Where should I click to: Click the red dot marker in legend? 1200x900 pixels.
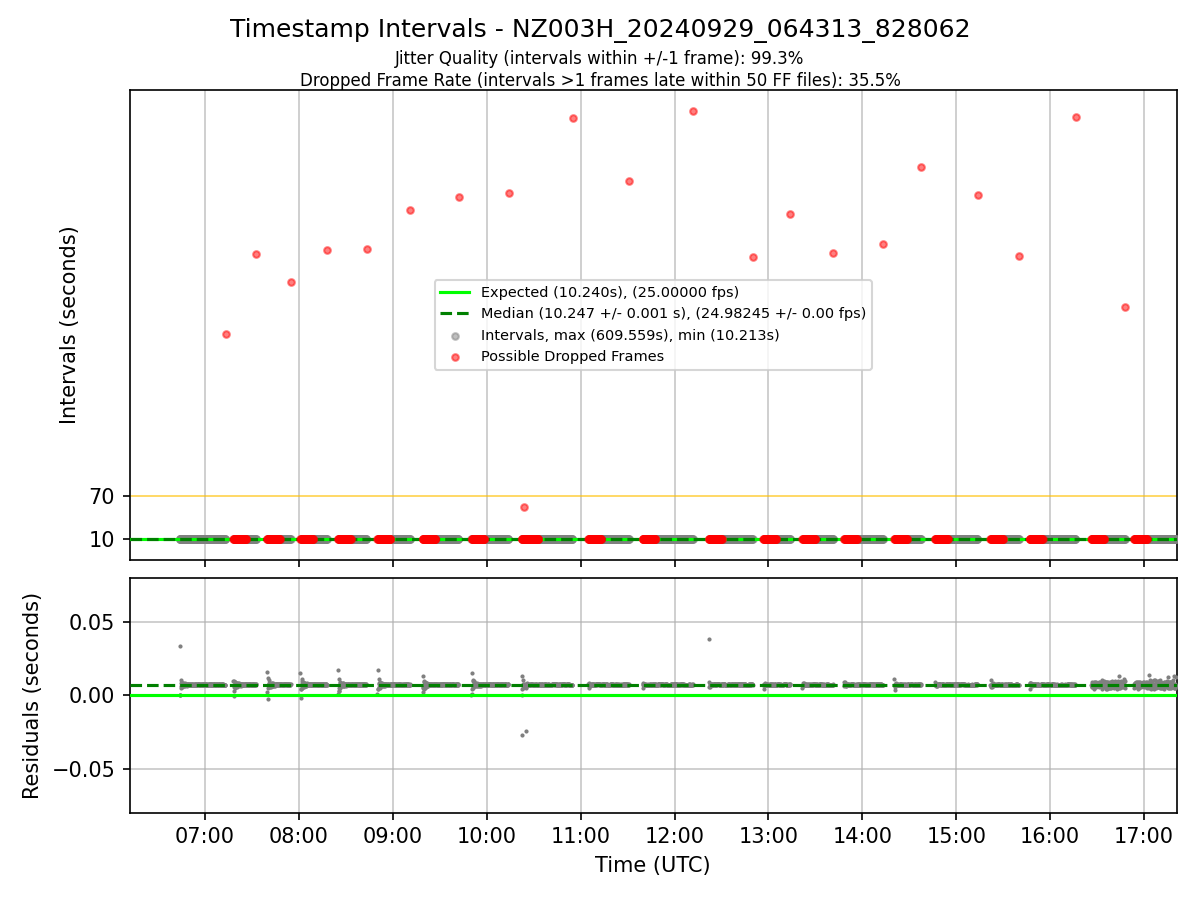pos(455,356)
